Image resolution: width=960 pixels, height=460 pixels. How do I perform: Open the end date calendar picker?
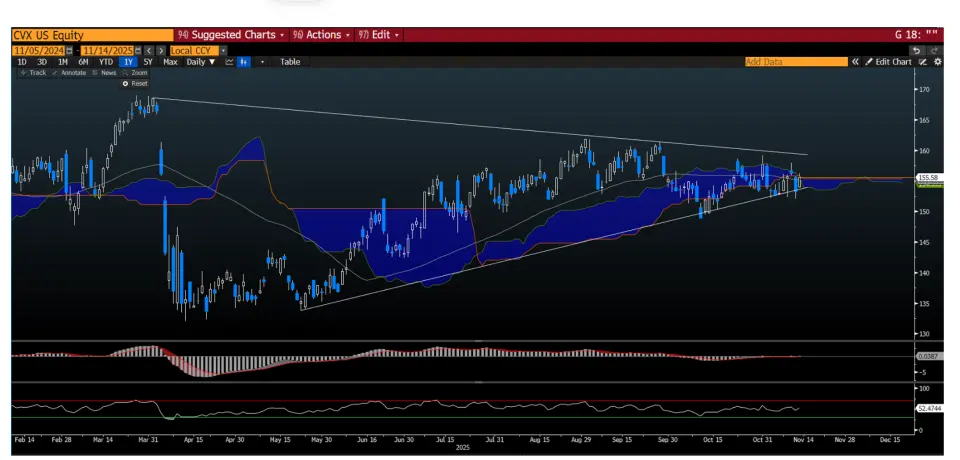click(137, 50)
